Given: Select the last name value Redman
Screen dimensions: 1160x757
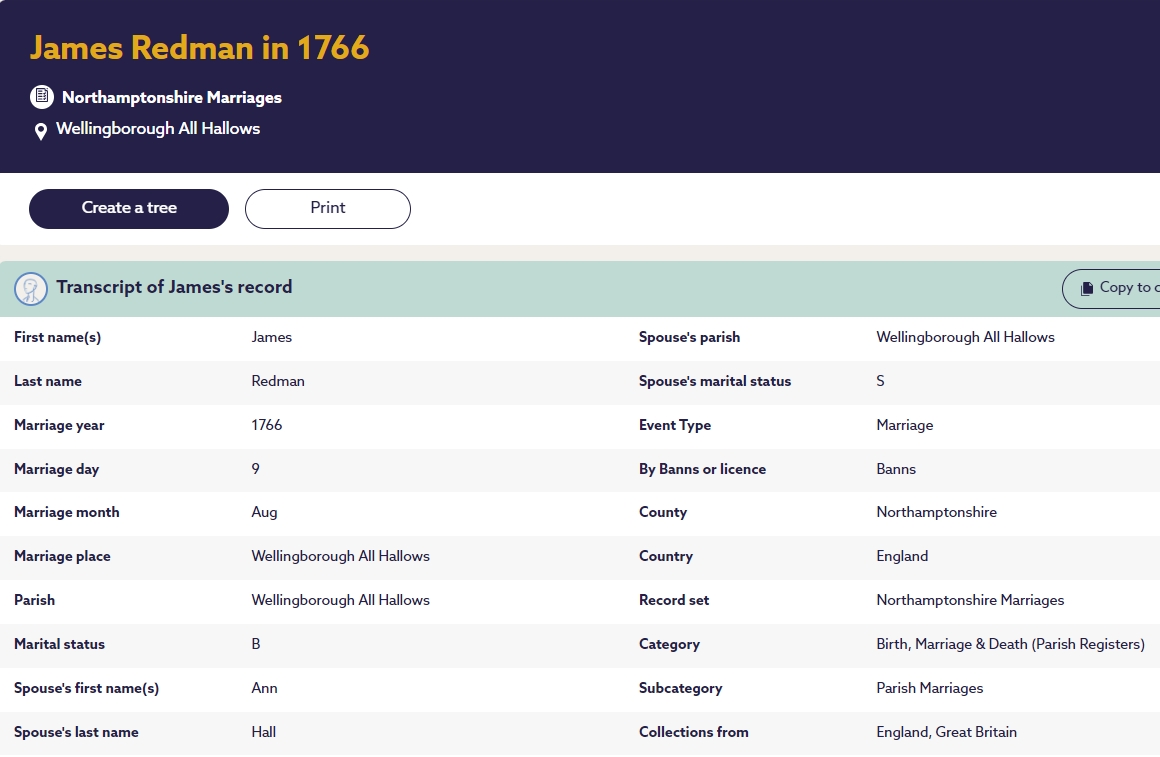Looking at the screenshot, I should [278, 381].
